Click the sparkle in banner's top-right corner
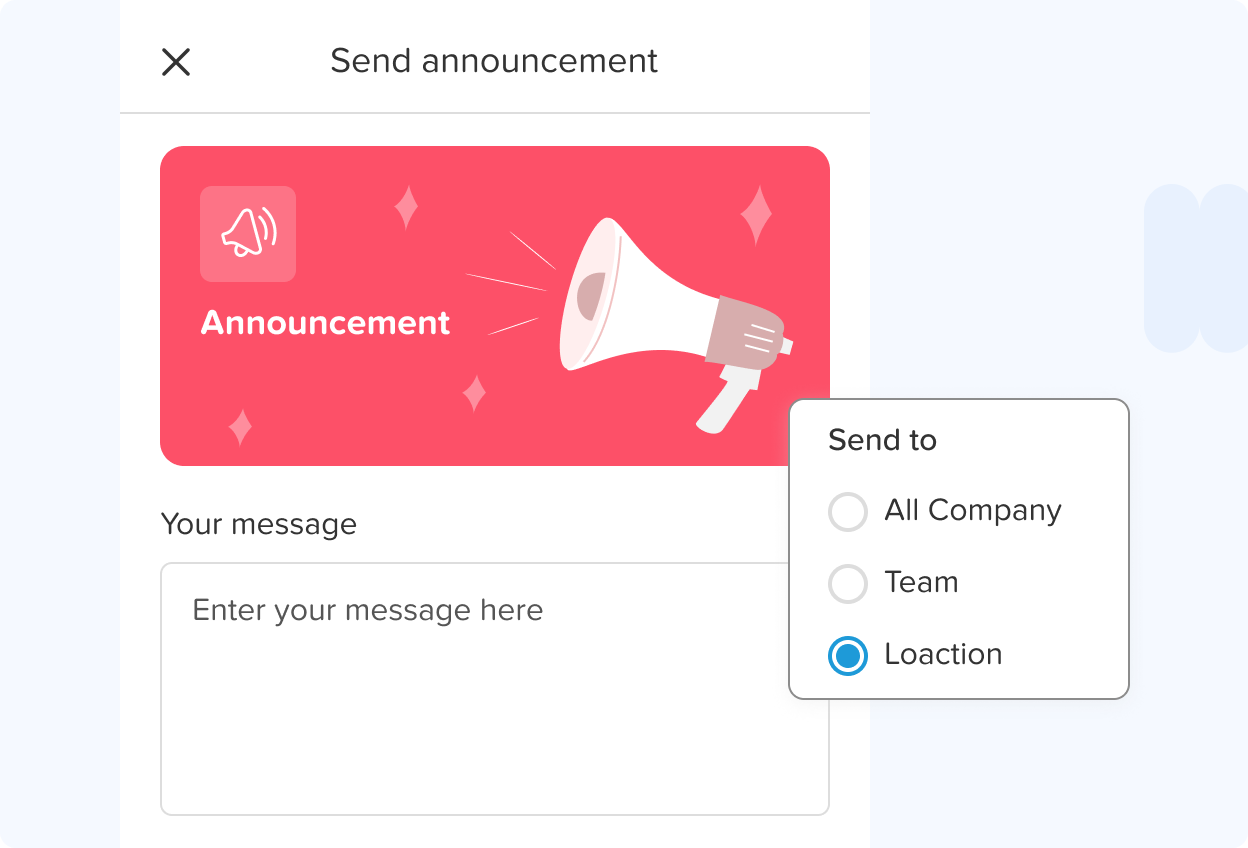 [x=756, y=215]
